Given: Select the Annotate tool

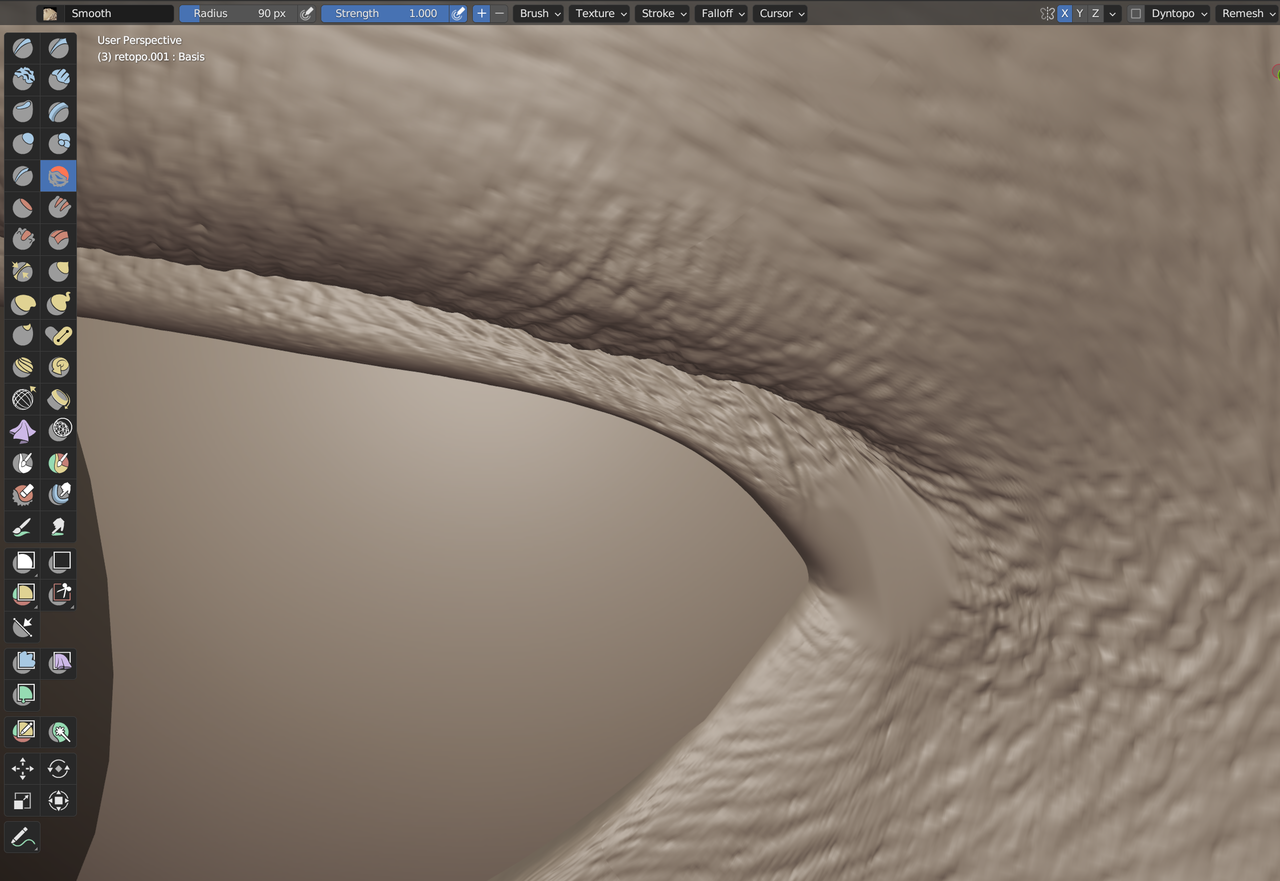Looking at the screenshot, I should 23,838.
